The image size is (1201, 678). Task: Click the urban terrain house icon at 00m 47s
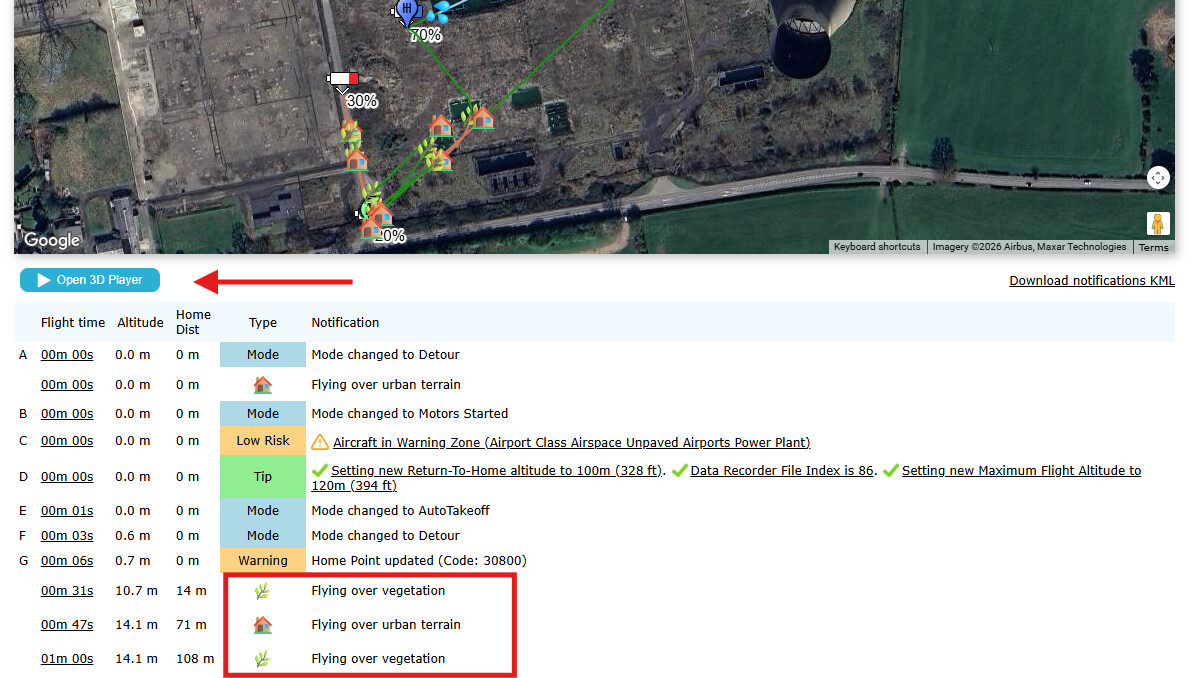point(262,625)
